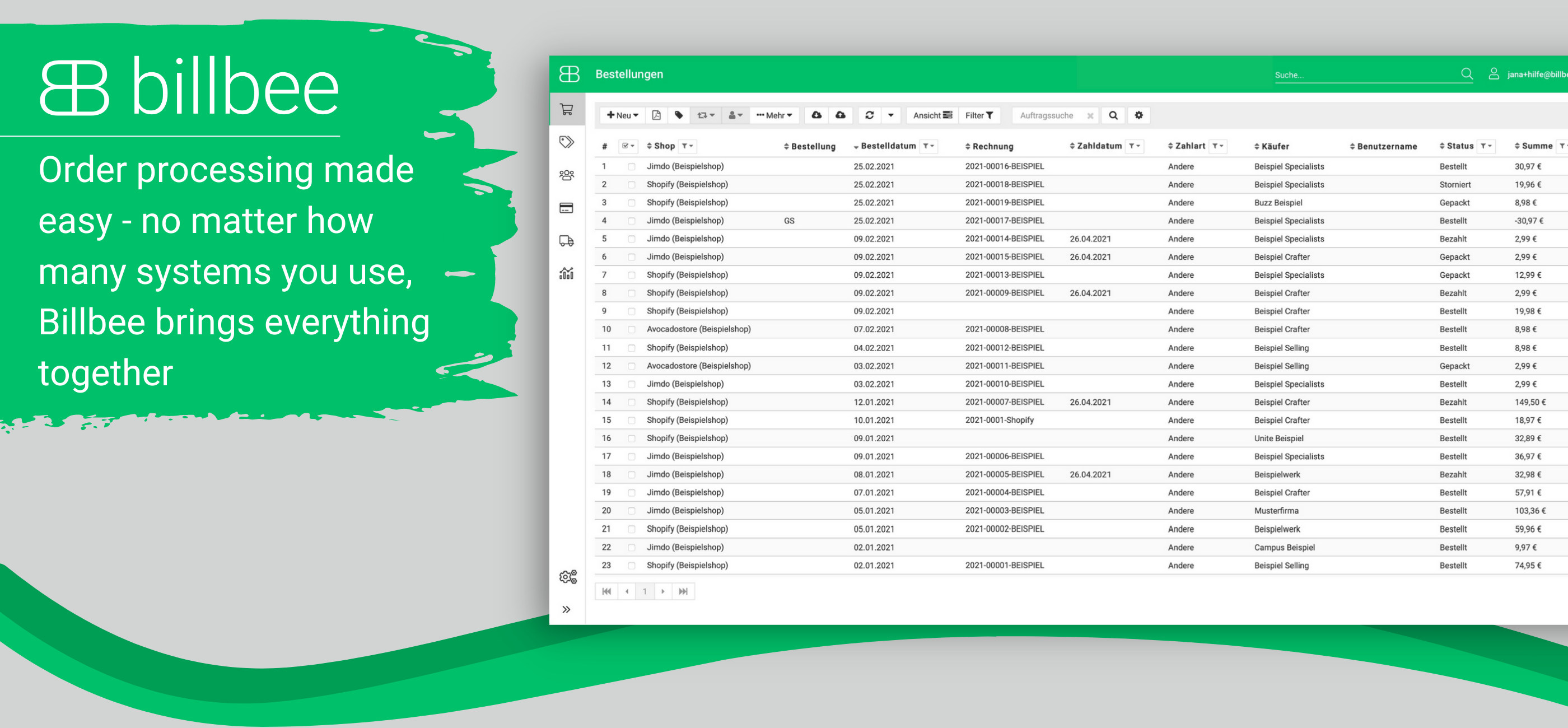Open the gear settings beside order search
1568x728 pixels.
click(x=1138, y=115)
